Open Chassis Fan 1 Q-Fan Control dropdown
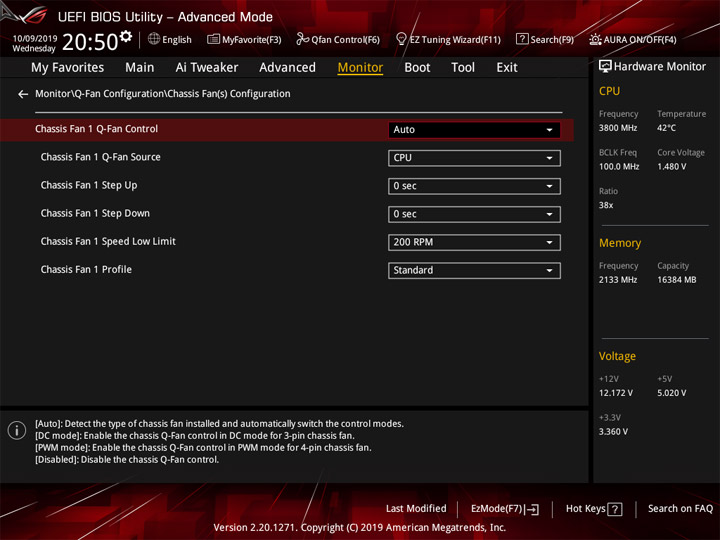The height and width of the screenshot is (540, 720). (474, 129)
